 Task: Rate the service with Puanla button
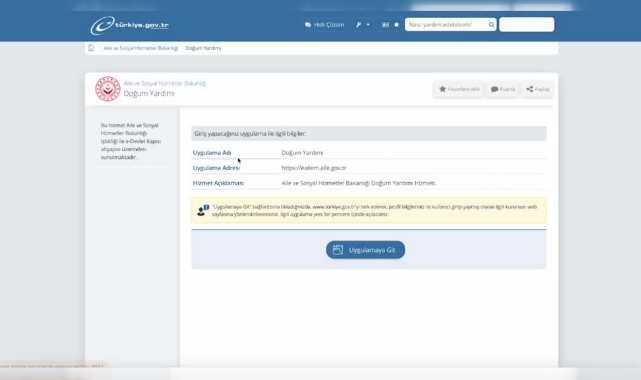click(x=502, y=89)
